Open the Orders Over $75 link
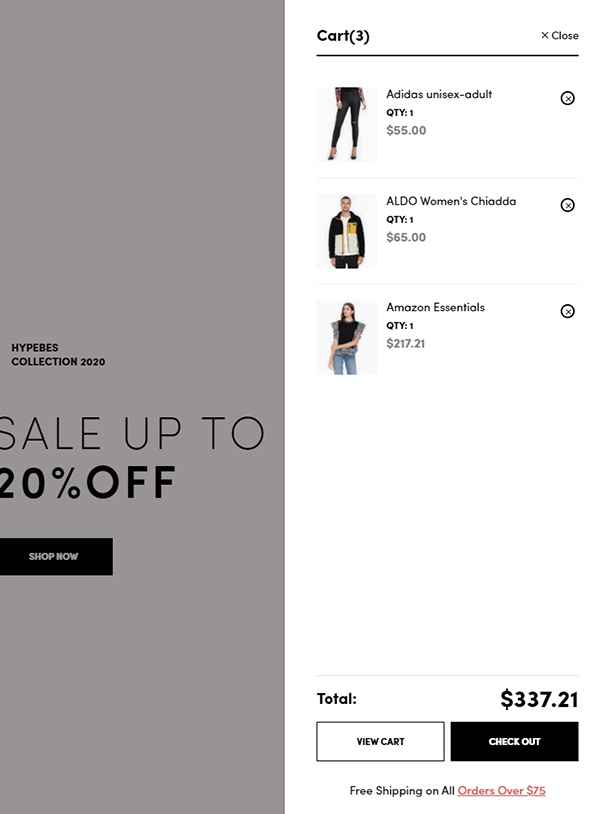This screenshot has height=814, width=600. tap(501, 791)
